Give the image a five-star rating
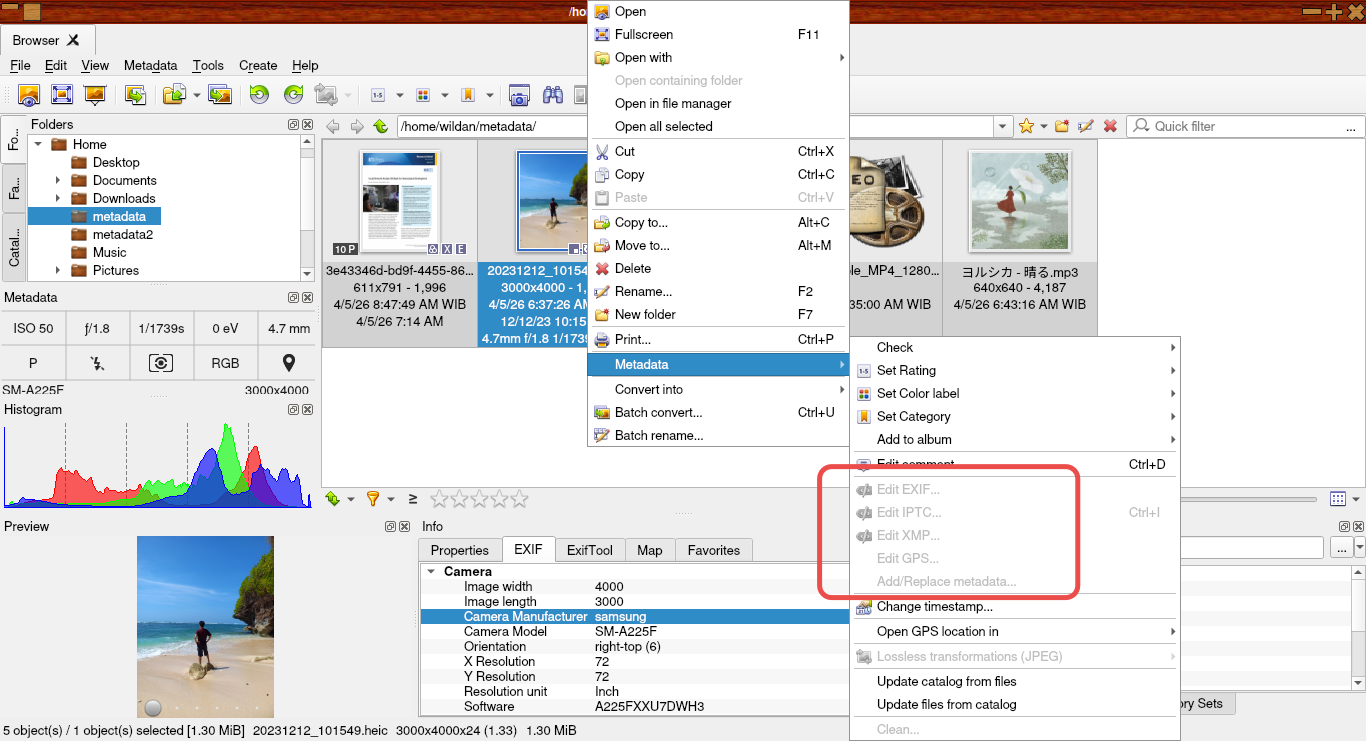 [x=521, y=498]
